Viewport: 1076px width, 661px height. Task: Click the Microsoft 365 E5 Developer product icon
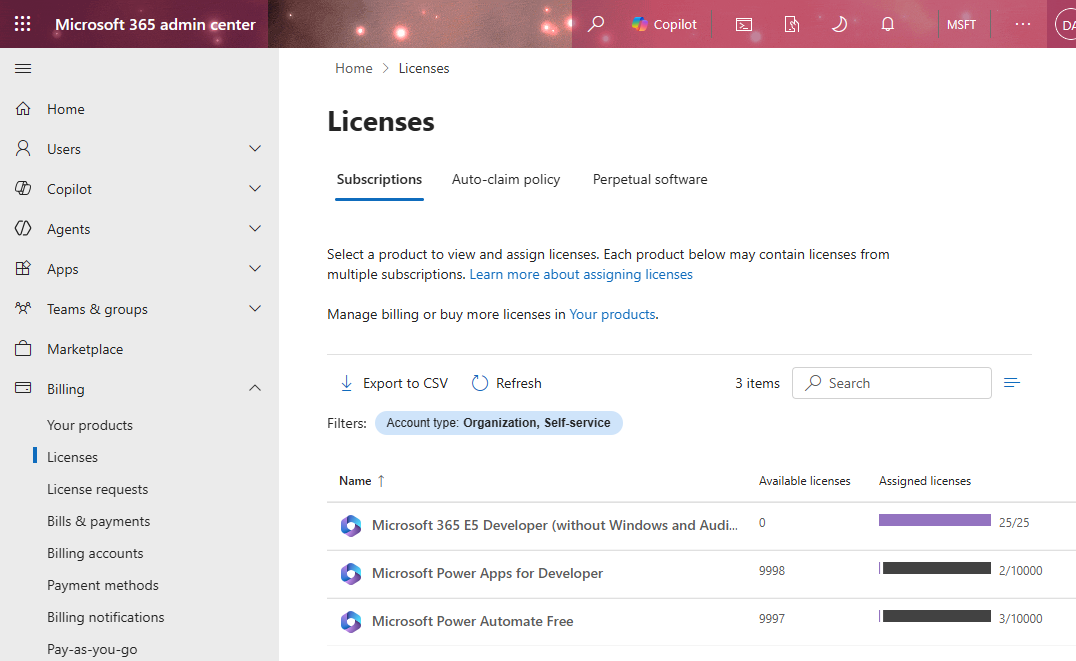[351, 526]
